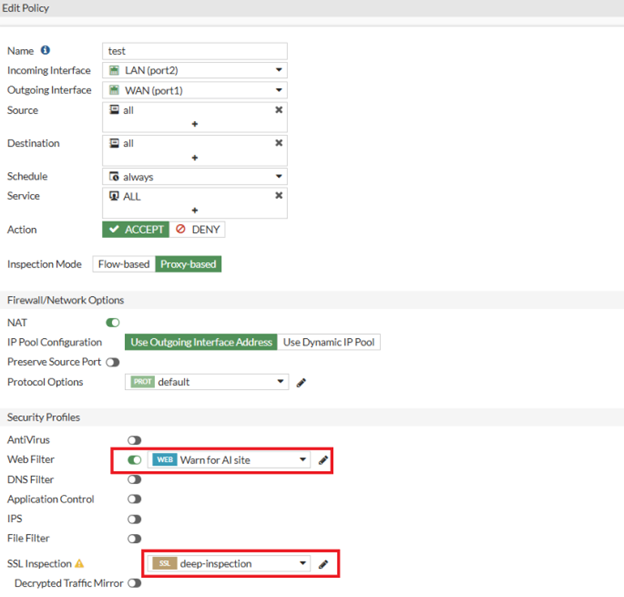624x597 pixels.
Task: Click the SSL badge in SSL Inspection dropdown
Action: [x=165, y=564]
